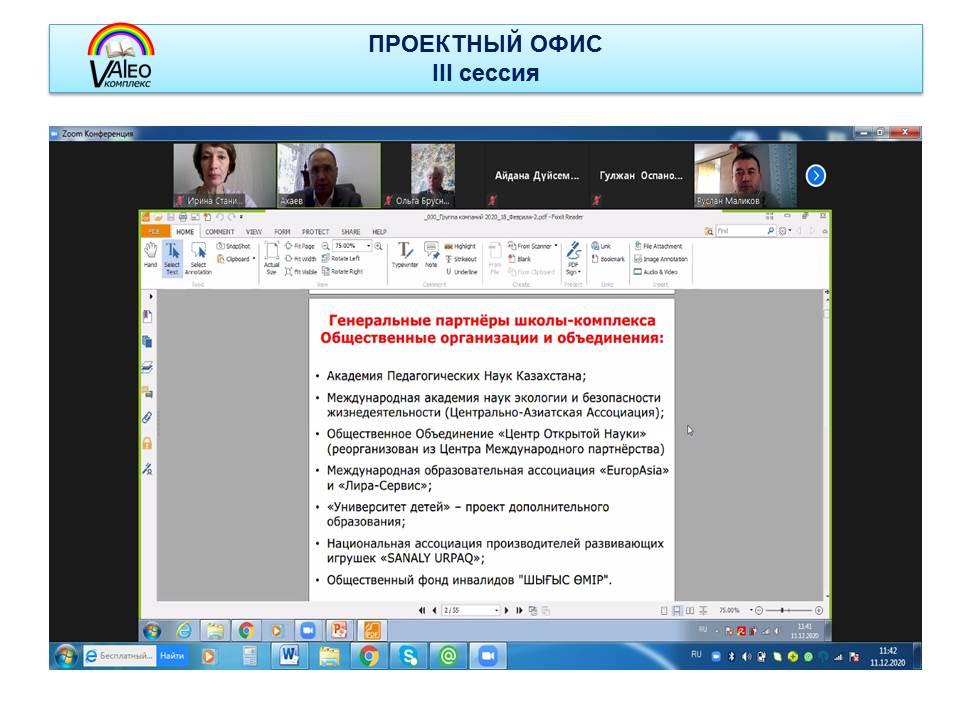The height and width of the screenshot is (720, 960).
Task: Select the Hand tool in Foxit Reader
Action: coord(151,255)
